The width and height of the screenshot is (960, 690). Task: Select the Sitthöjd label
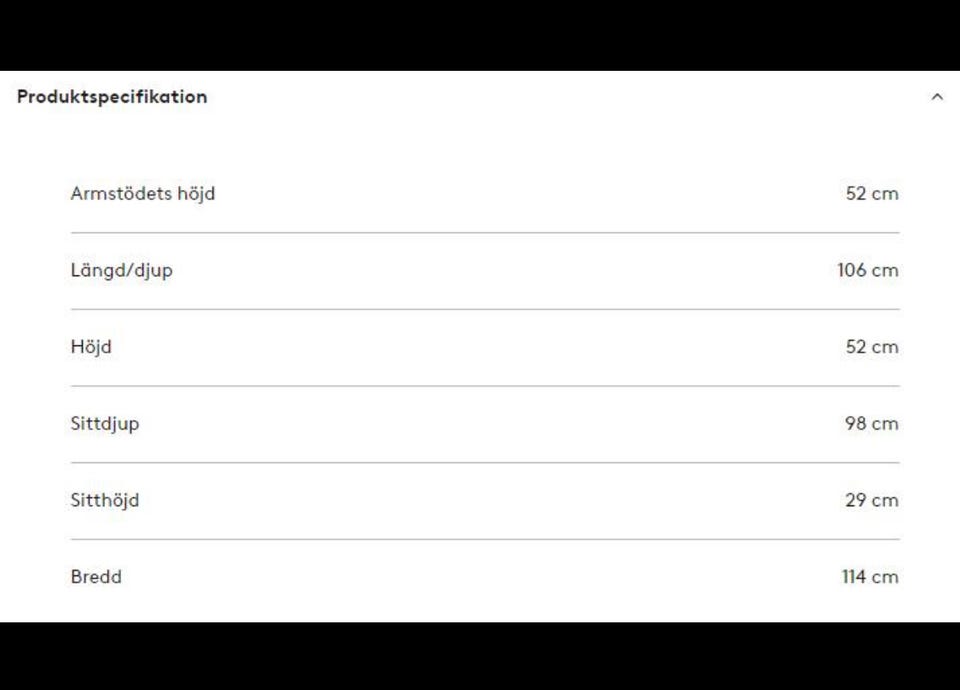point(105,500)
